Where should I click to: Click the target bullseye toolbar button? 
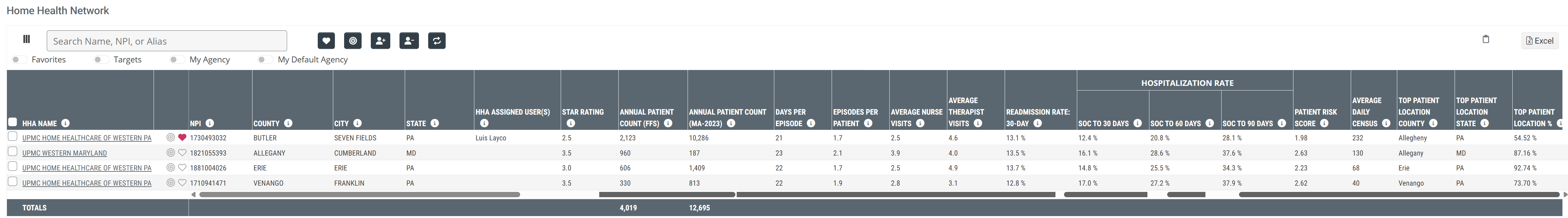pyautogui.click(x=353, y=41)
